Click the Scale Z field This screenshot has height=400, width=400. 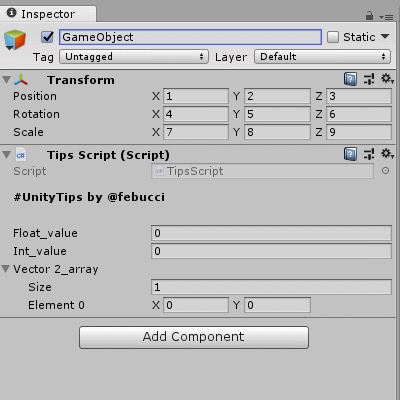(359, 132)
